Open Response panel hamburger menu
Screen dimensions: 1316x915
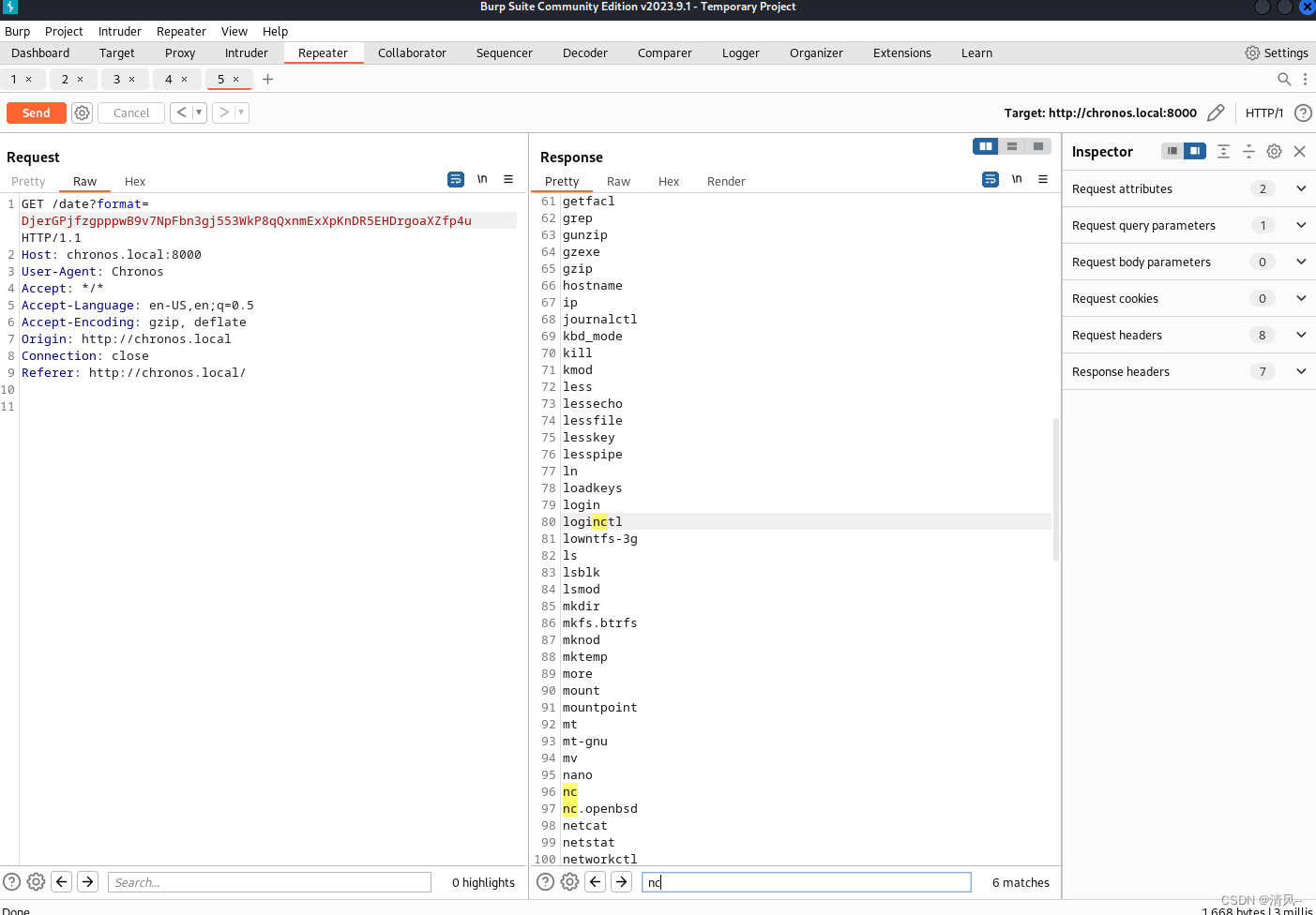click(1043, 179)
